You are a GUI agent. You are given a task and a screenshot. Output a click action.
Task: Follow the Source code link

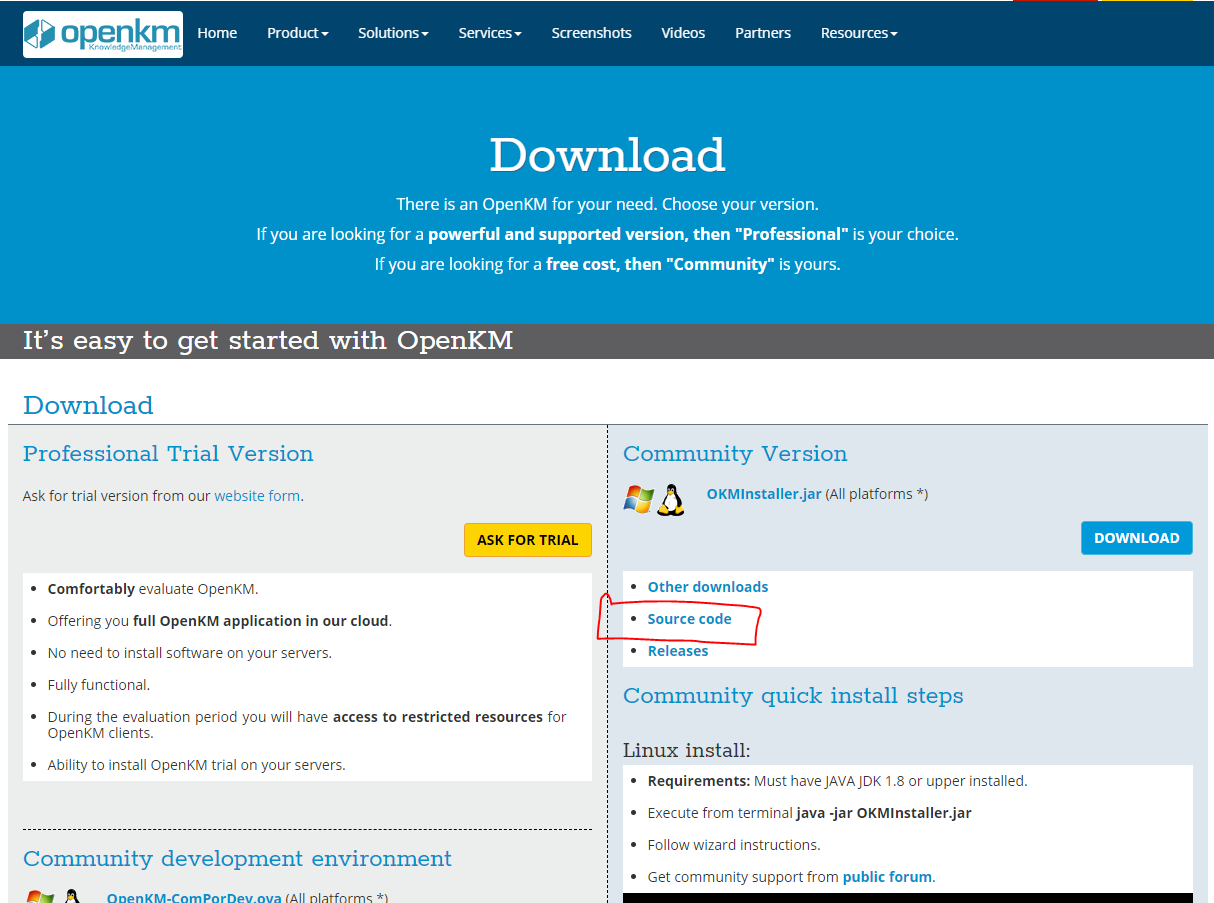pos(689,619)
